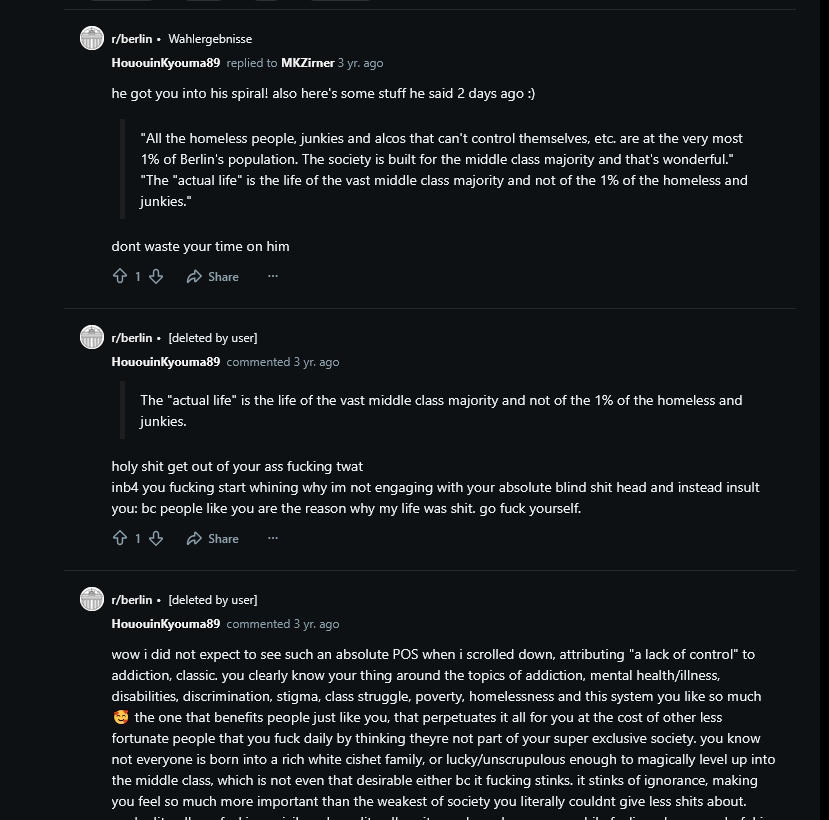
Task: Open the second '[deleted by user]' post title
Action: [213, 600]
